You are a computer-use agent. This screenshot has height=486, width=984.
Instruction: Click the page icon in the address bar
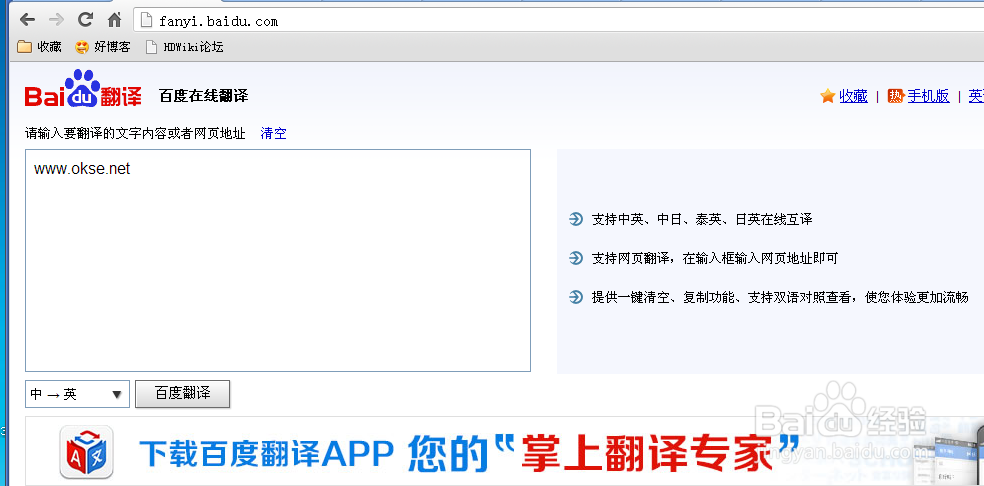(x=146, y=20)
